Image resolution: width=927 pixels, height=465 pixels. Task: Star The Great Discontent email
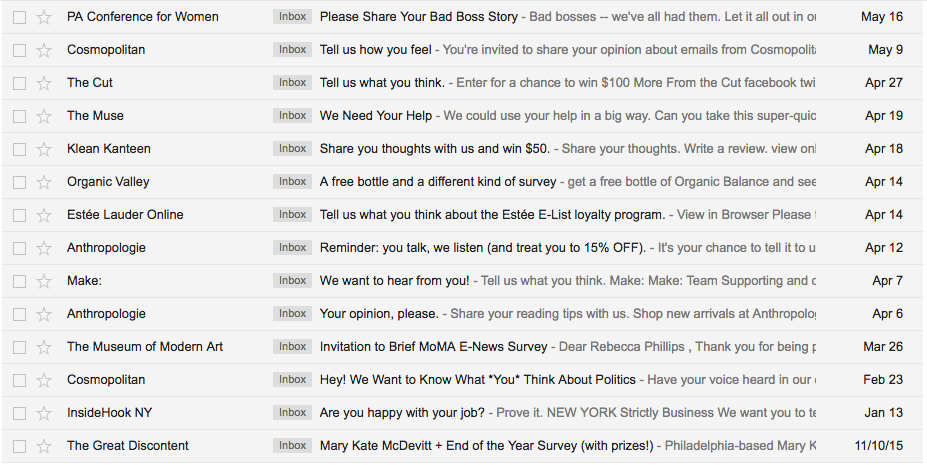point(44,446)
